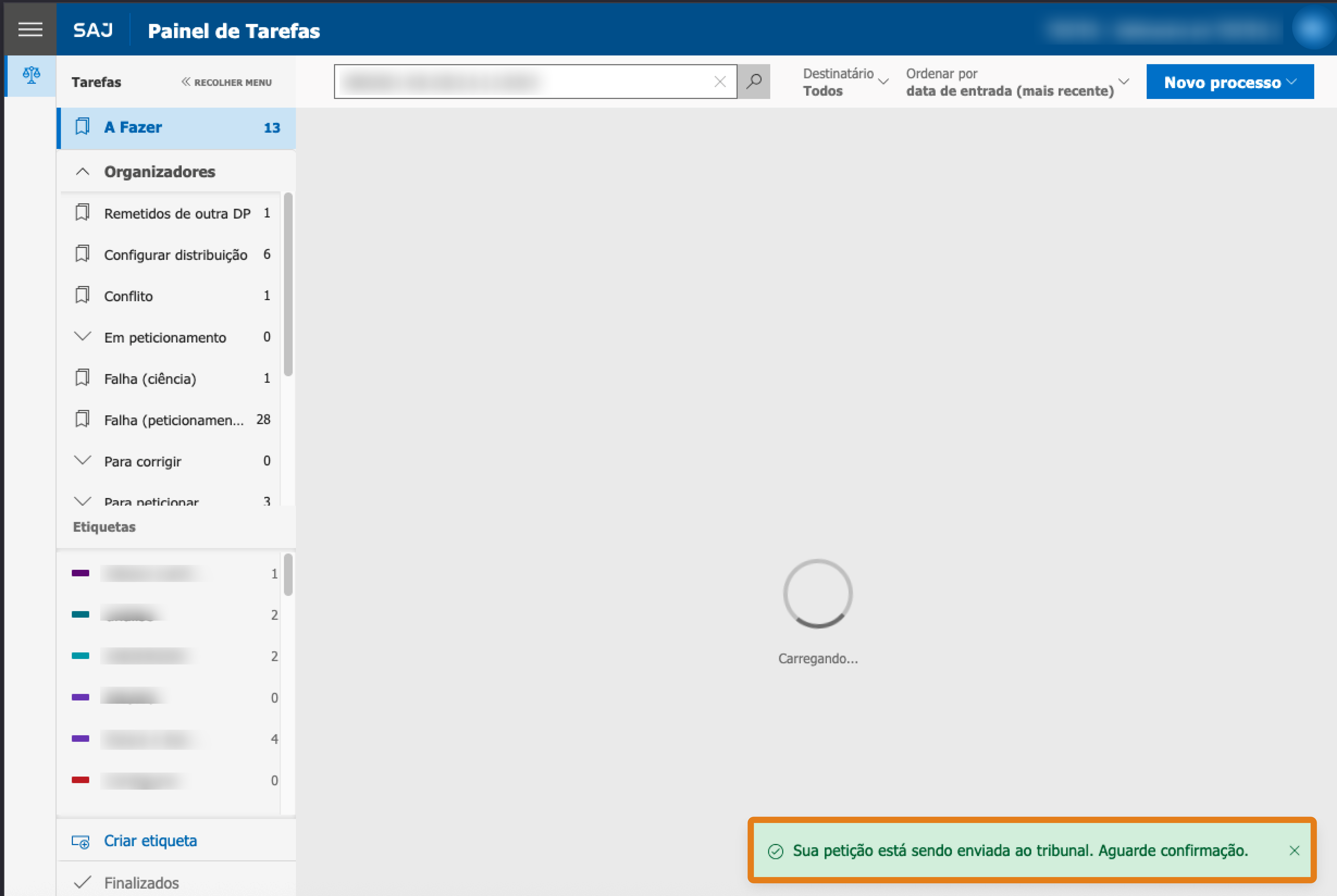The width and height of the screenshot is (1337, 896).
Task: Click the green check icon in notification
Action: (775, 851)
